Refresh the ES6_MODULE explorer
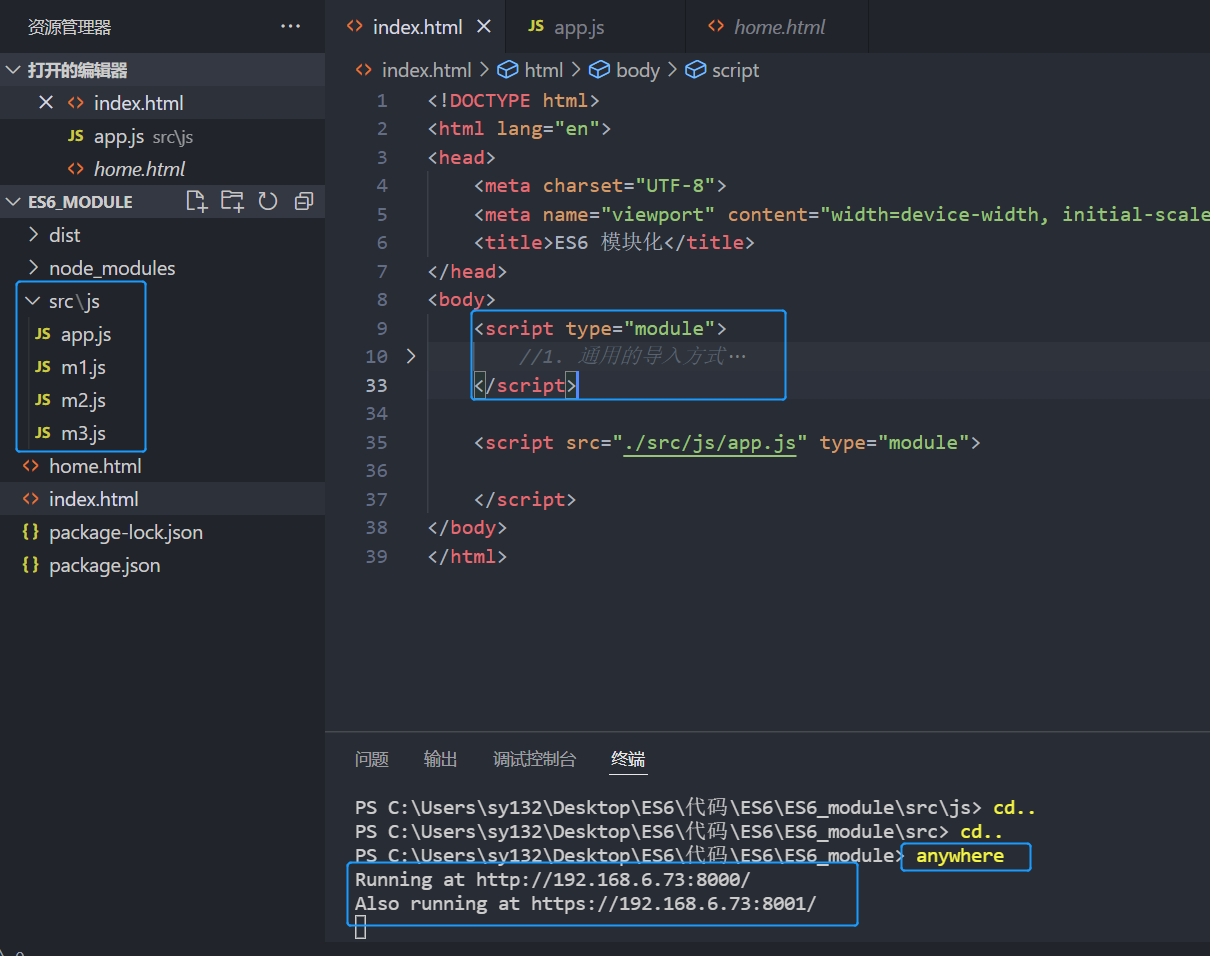 coord(268,201)
